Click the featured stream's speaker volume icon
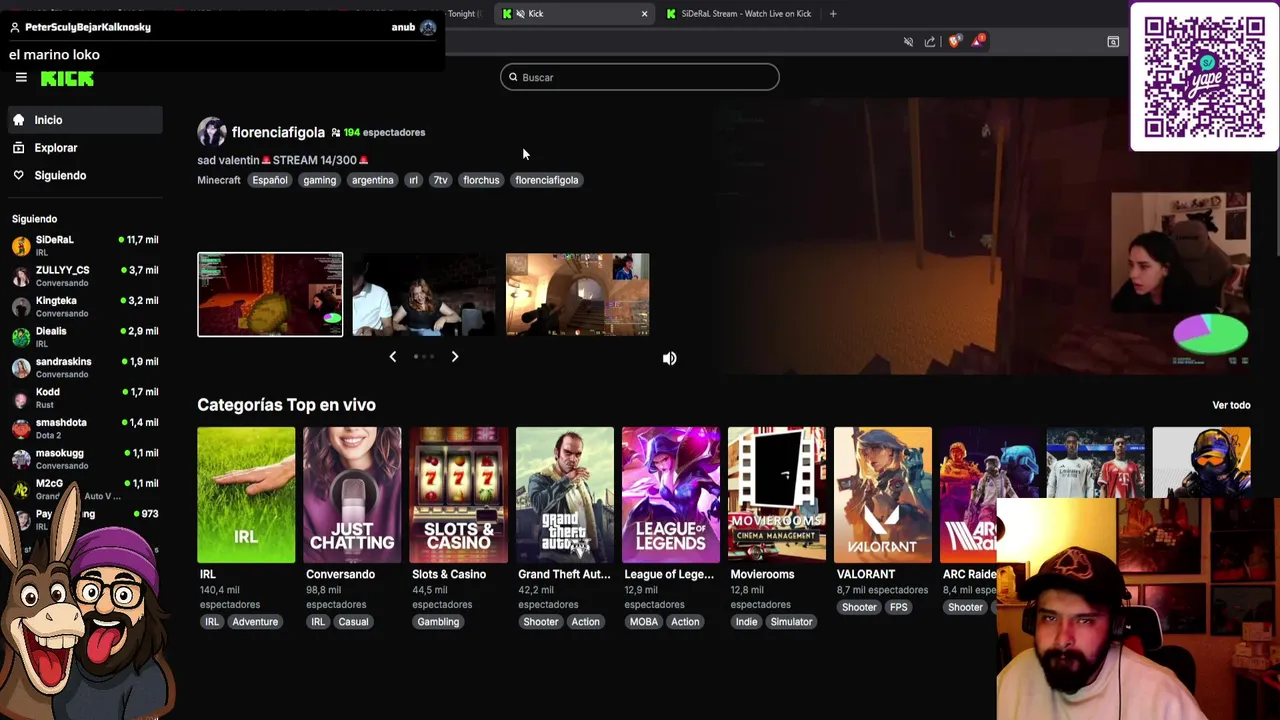The height and width of the screenshot is (720, 1280). [669, 358]
